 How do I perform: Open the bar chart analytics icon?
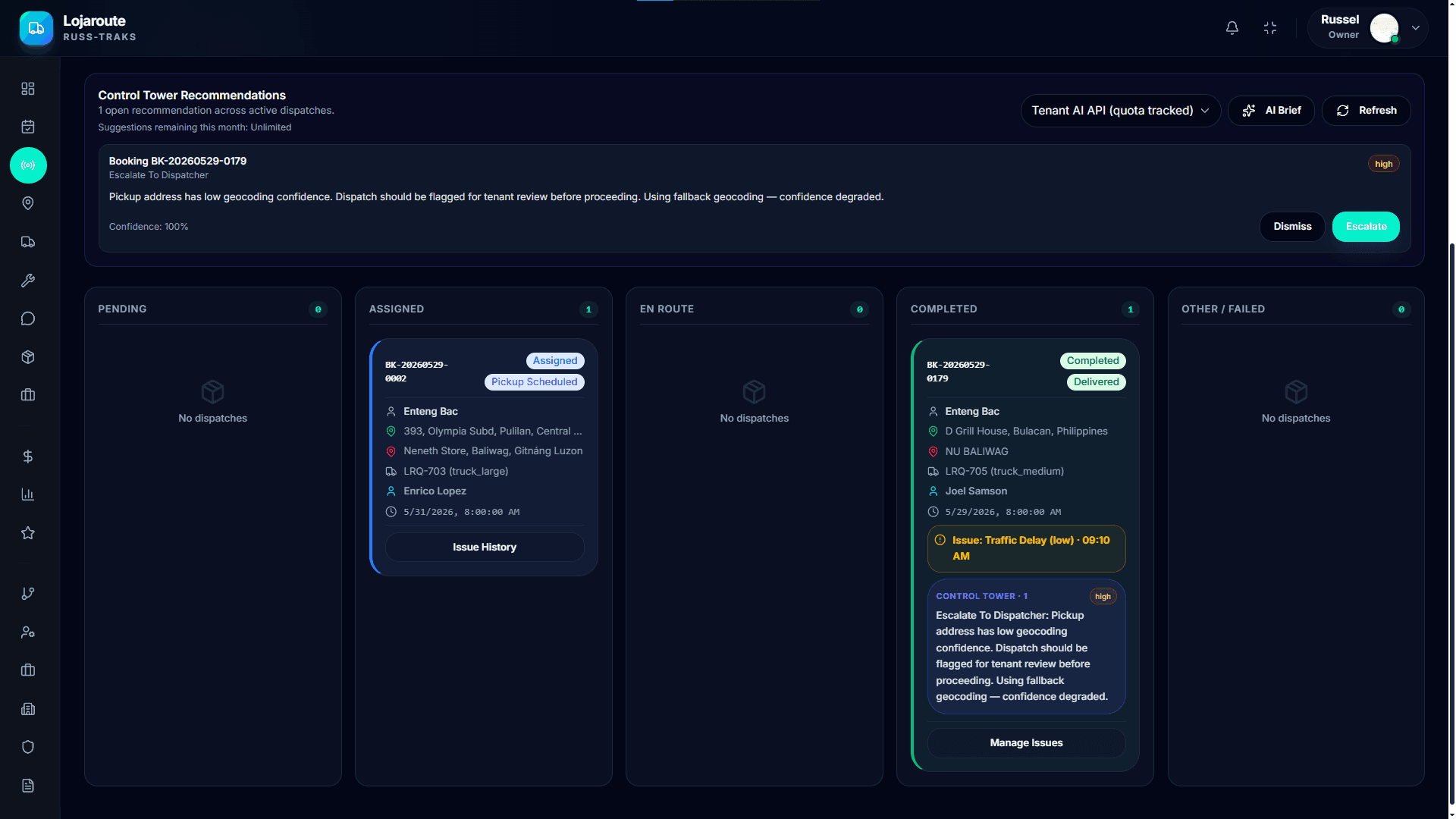click(x=28, y=494)
